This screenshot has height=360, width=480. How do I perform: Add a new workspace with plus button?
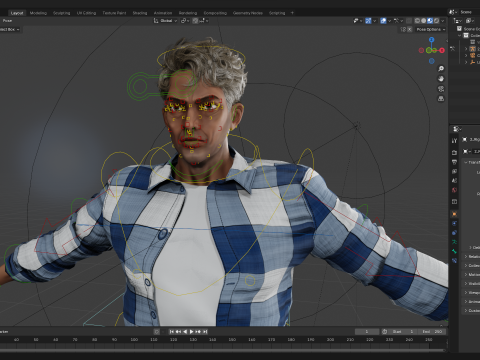[292, 13]
